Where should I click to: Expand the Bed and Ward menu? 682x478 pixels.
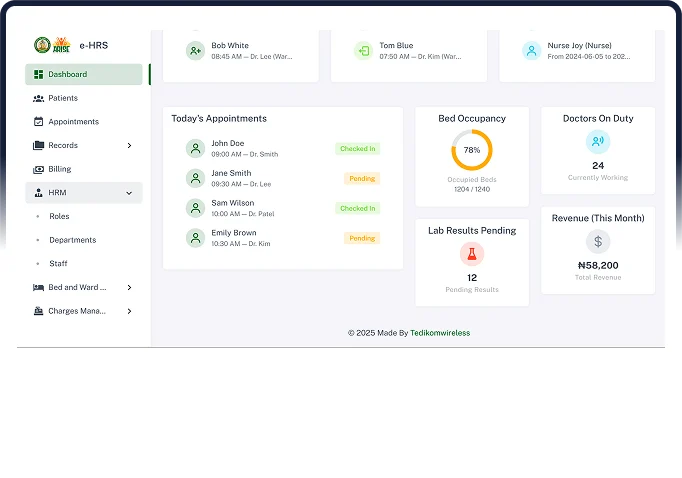tap(129, 288)
